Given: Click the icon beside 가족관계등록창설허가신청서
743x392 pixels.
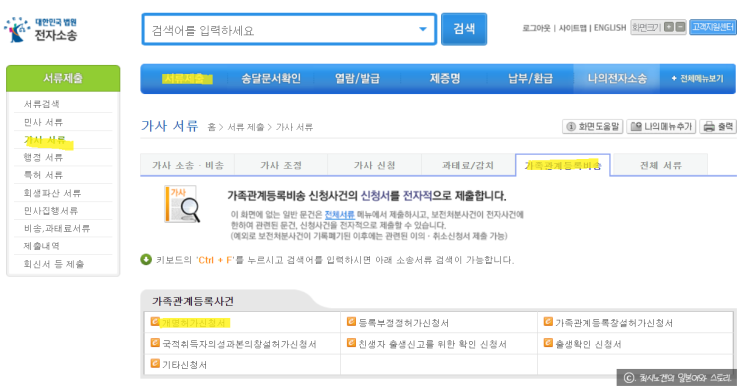Looking at the screenshot, I should point(548,322).
